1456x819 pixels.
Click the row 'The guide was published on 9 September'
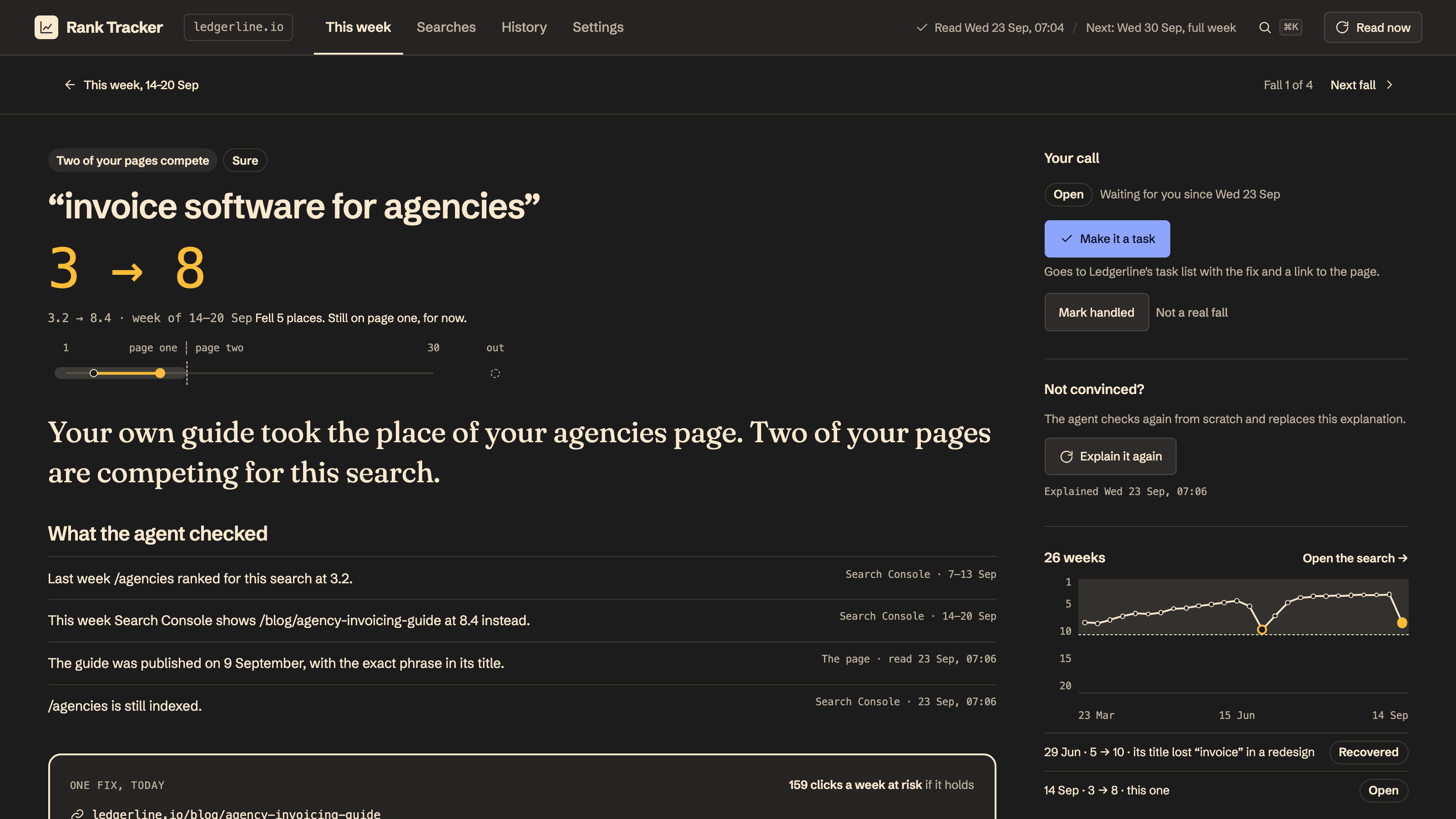click(x=522, y=663)
